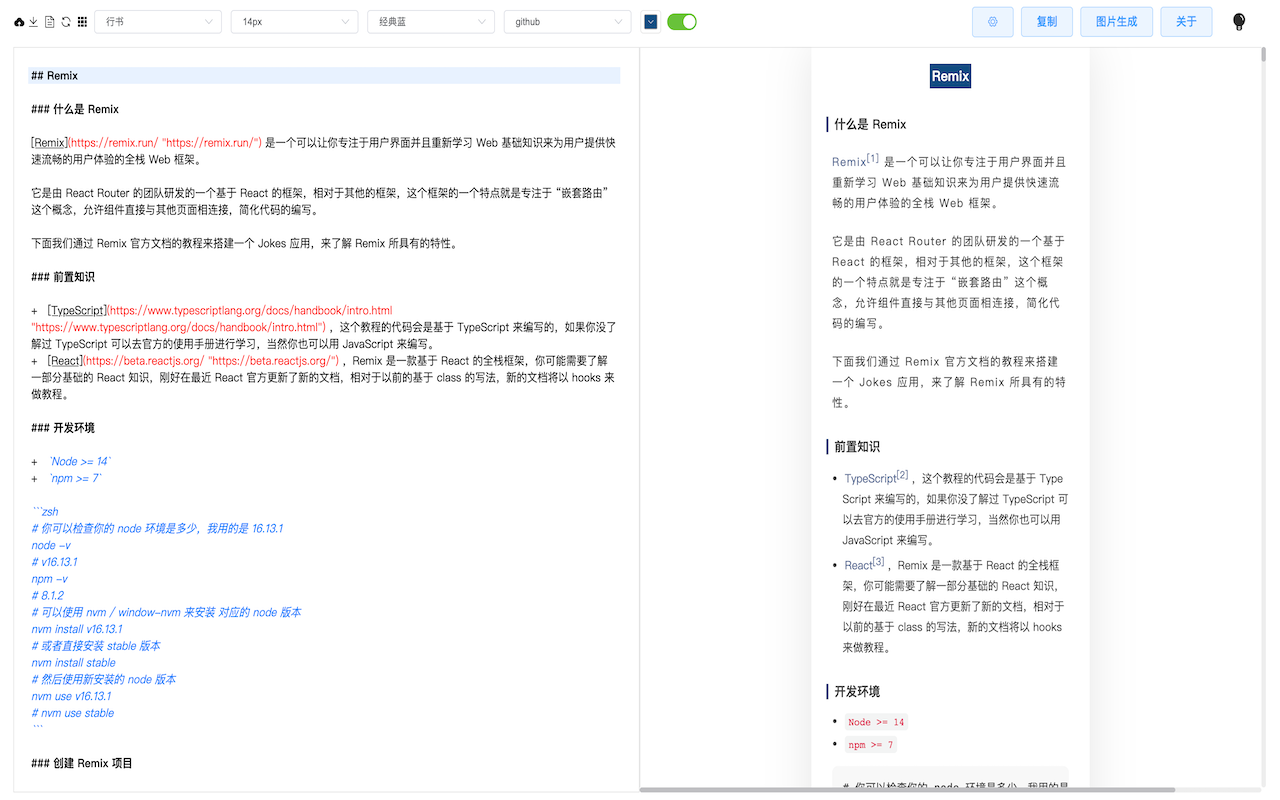Open settings via the gear icon
The height and width of the screenshot is (800, 1280).
[x=992, y=21]
